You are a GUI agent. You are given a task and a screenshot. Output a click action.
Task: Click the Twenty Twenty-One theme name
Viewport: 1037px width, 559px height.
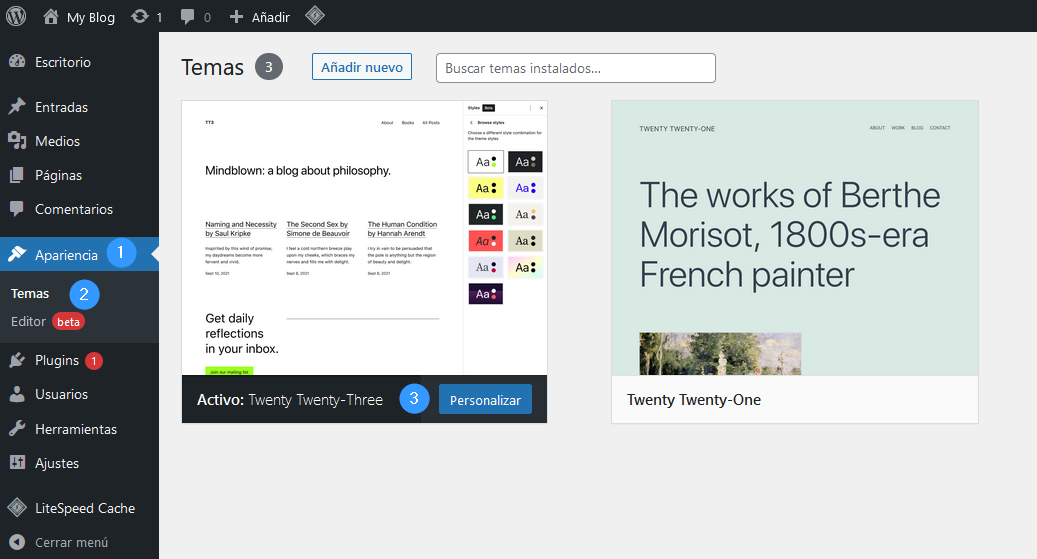pyautogui.click(x=694, y=400)
